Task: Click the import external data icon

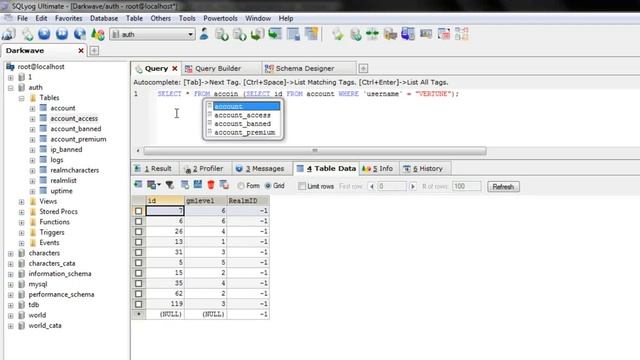Action: pos(222,34)
